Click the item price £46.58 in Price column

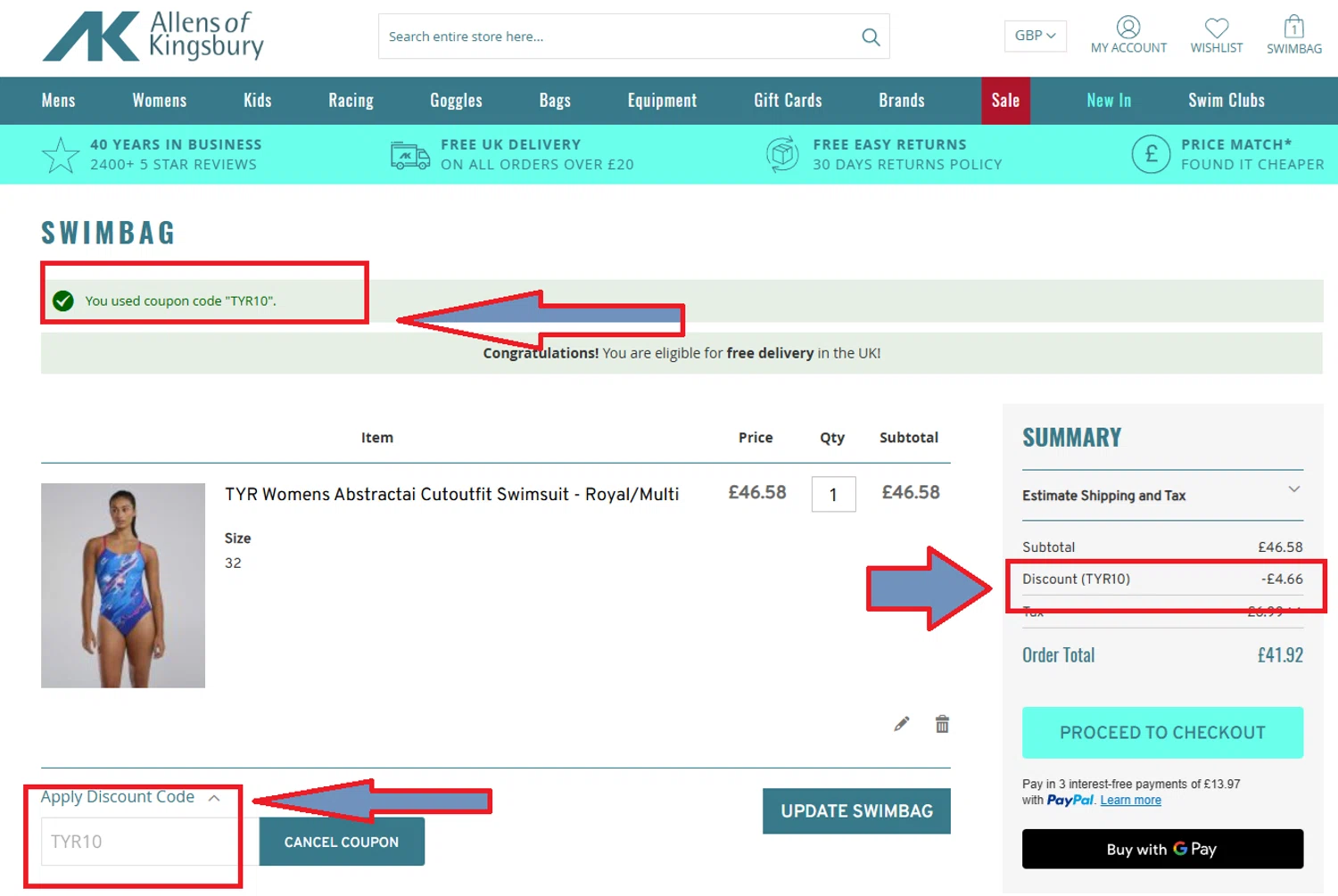(757, 492)
